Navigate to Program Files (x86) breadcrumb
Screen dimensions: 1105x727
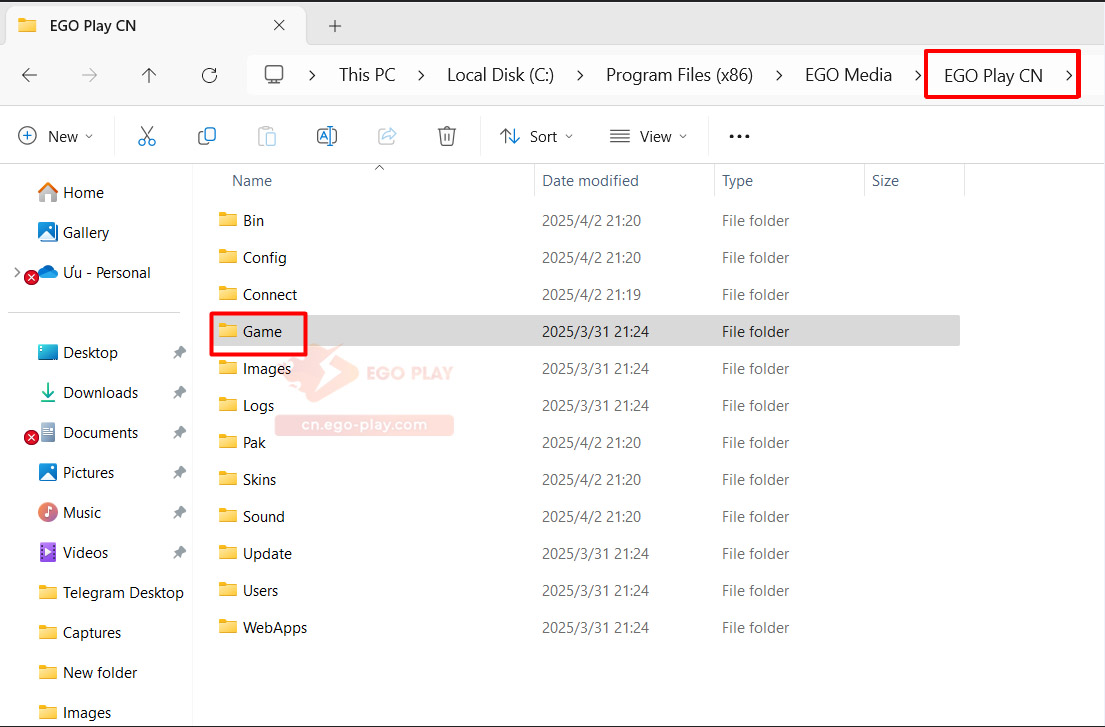point(679,75)
